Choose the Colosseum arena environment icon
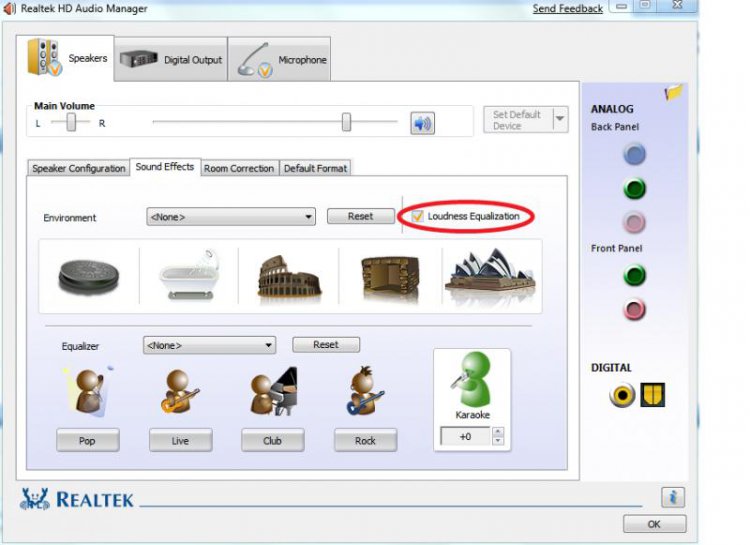The height and width of the screenshot is (545, 750). 290,277
